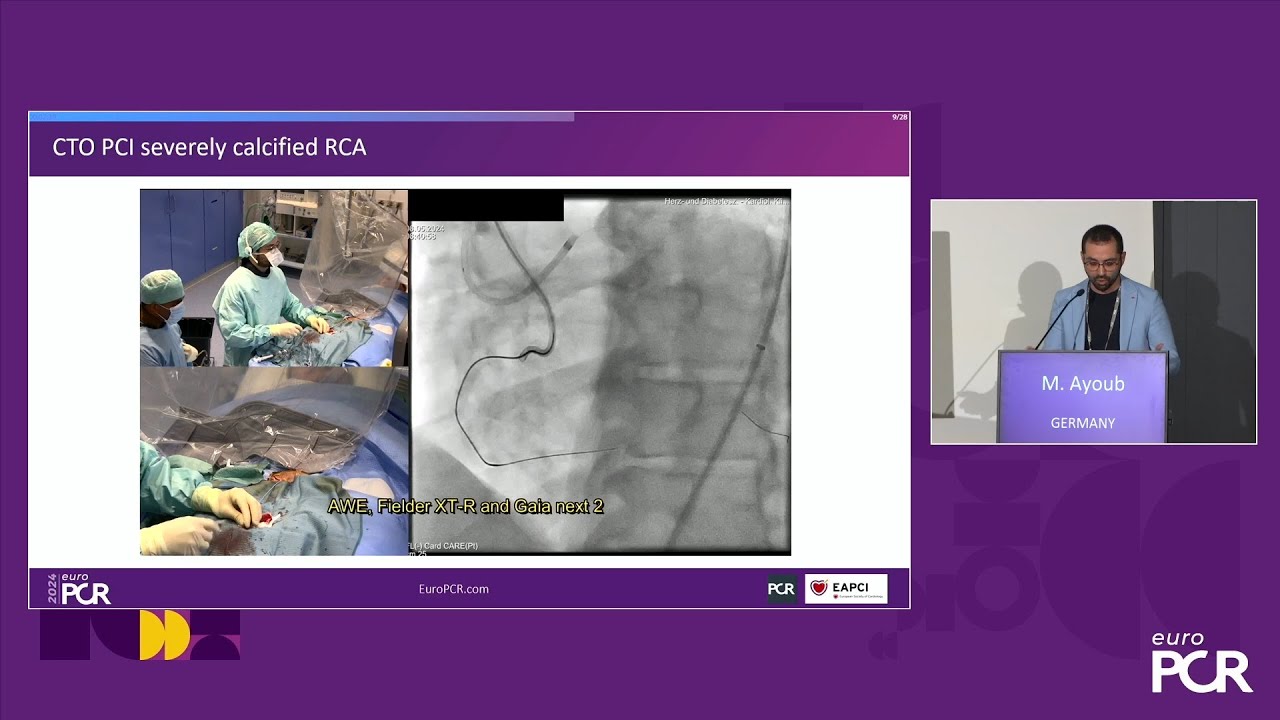Viewport: 1280px width, 720px height.
Task: Click the slide title 'CTO PCI severely calcified RCA'
Action: (x=209, y=148)
